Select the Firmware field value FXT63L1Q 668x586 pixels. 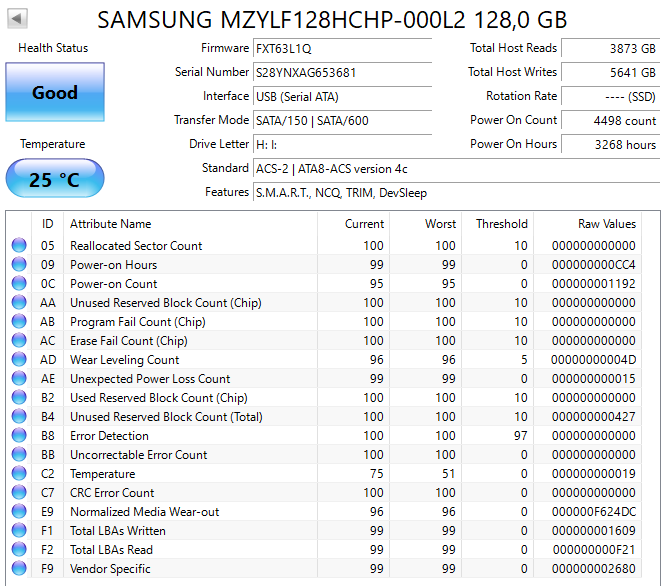pyautogui.click(x=342, y=48)
